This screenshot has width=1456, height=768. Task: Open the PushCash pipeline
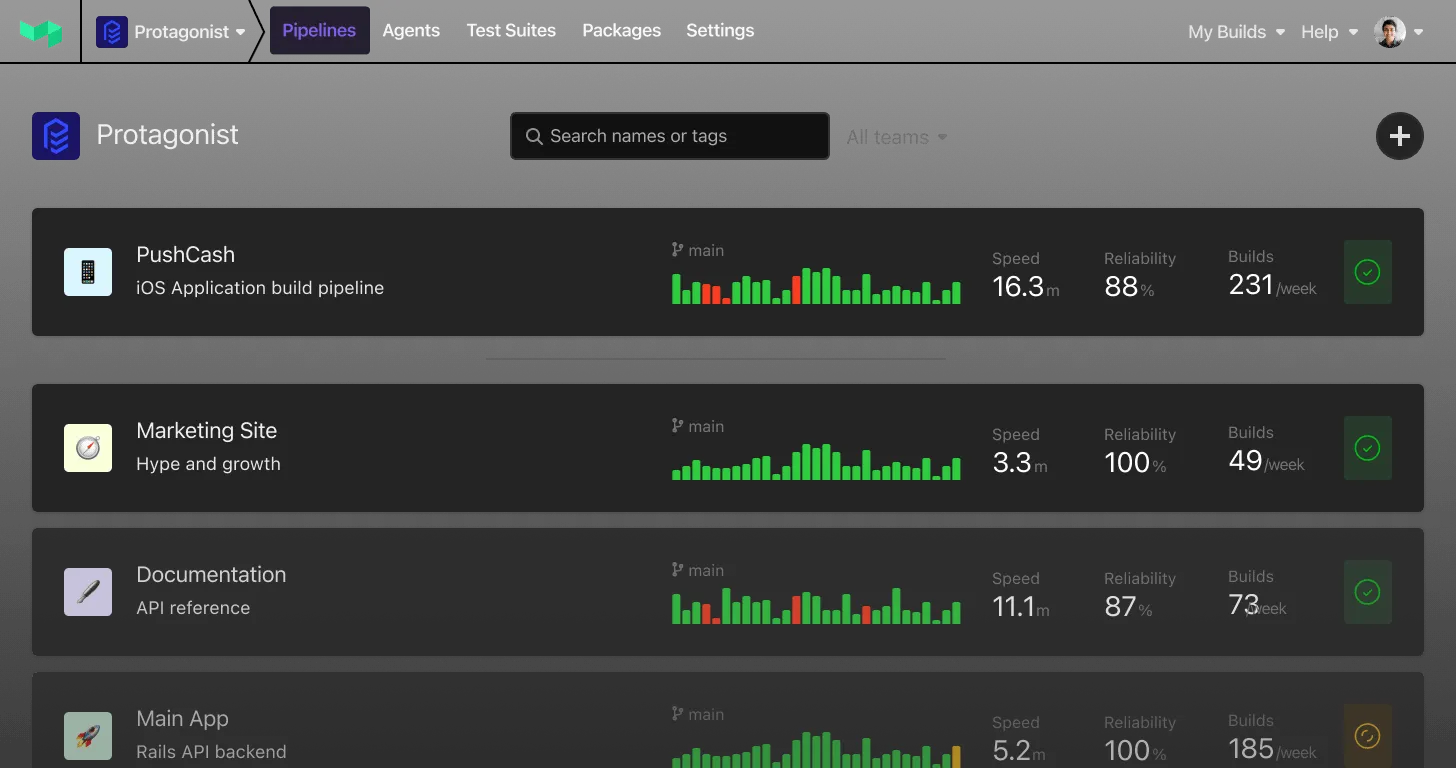pyautogui.click(x=185, y=254)
